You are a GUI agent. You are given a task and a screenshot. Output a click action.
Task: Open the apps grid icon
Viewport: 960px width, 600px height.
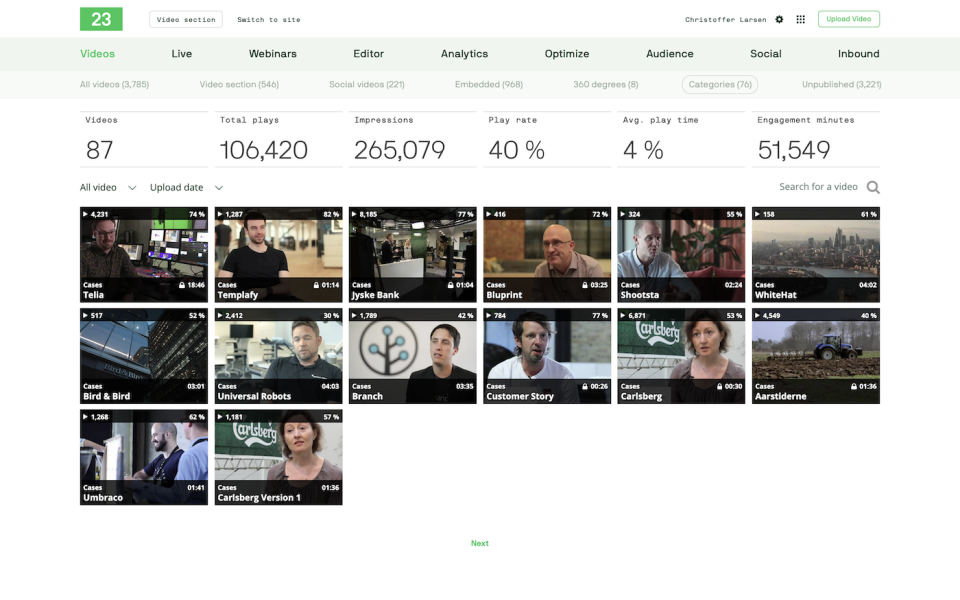click(800, 20)
